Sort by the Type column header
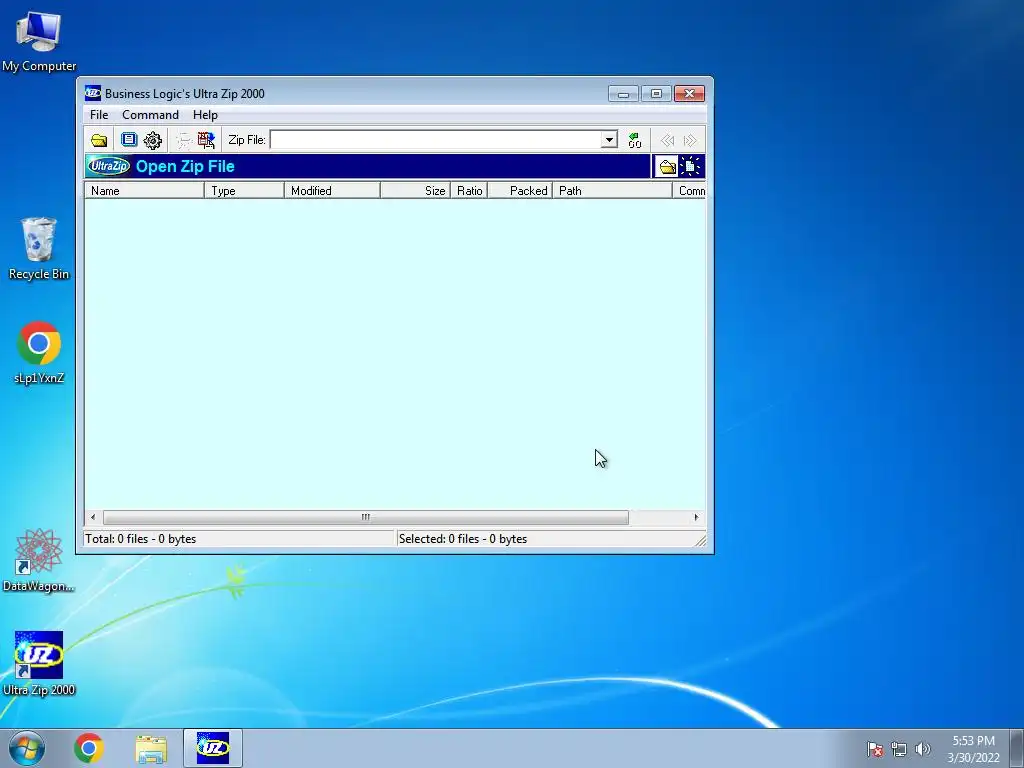The image size is (1024, 768). click(244, 191)
